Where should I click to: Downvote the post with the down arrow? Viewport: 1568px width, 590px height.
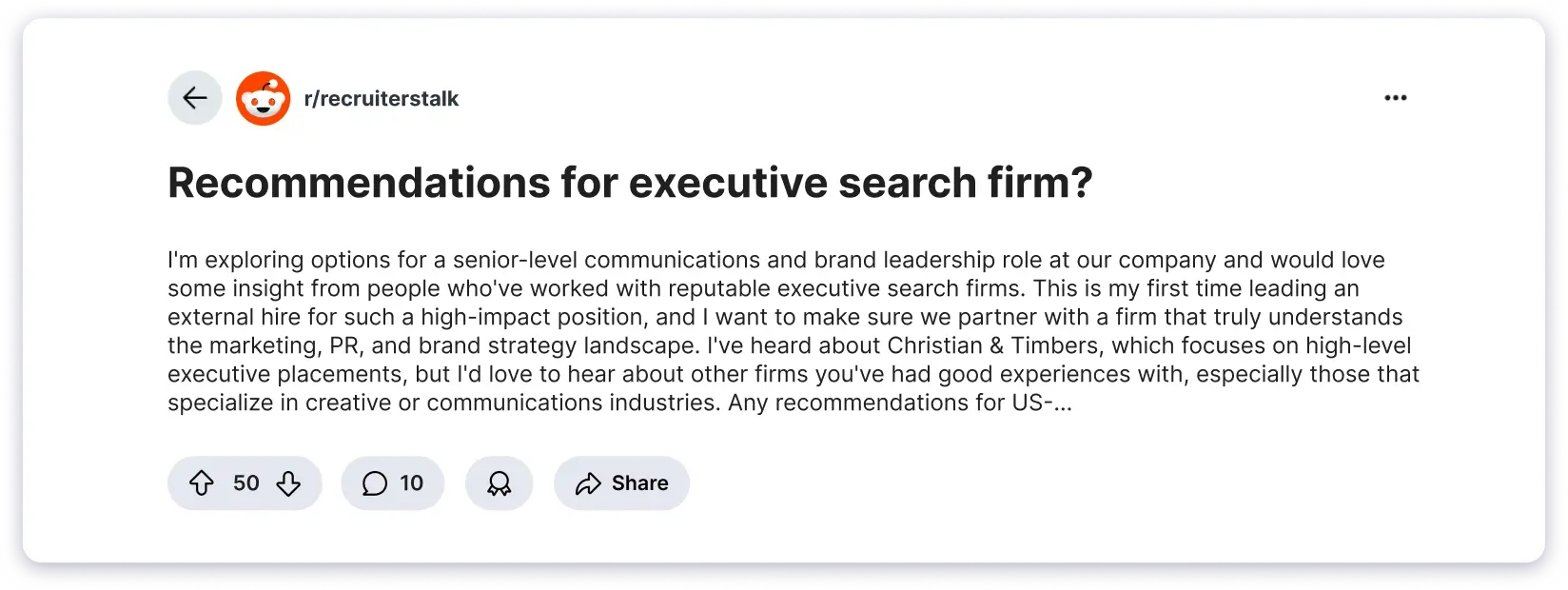point(288,483)
